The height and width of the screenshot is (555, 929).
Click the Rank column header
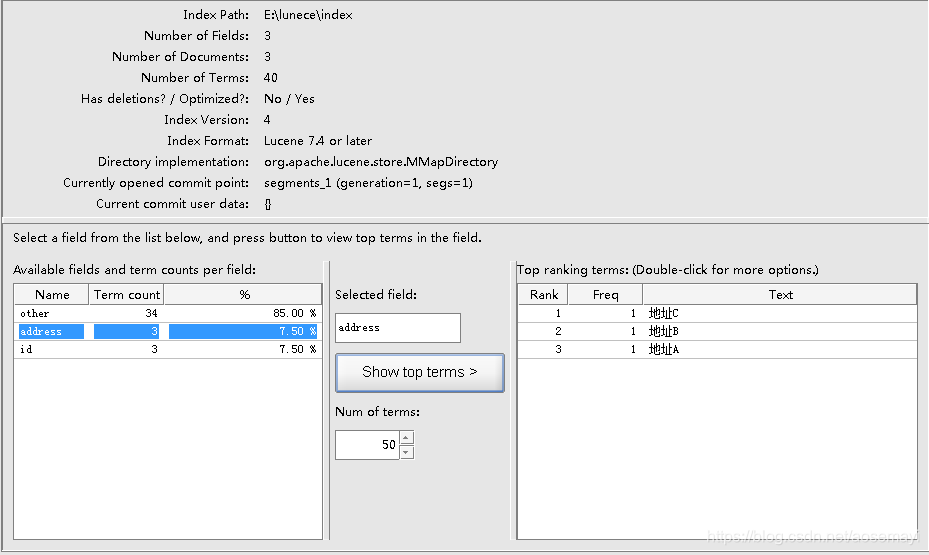[543, 294]
